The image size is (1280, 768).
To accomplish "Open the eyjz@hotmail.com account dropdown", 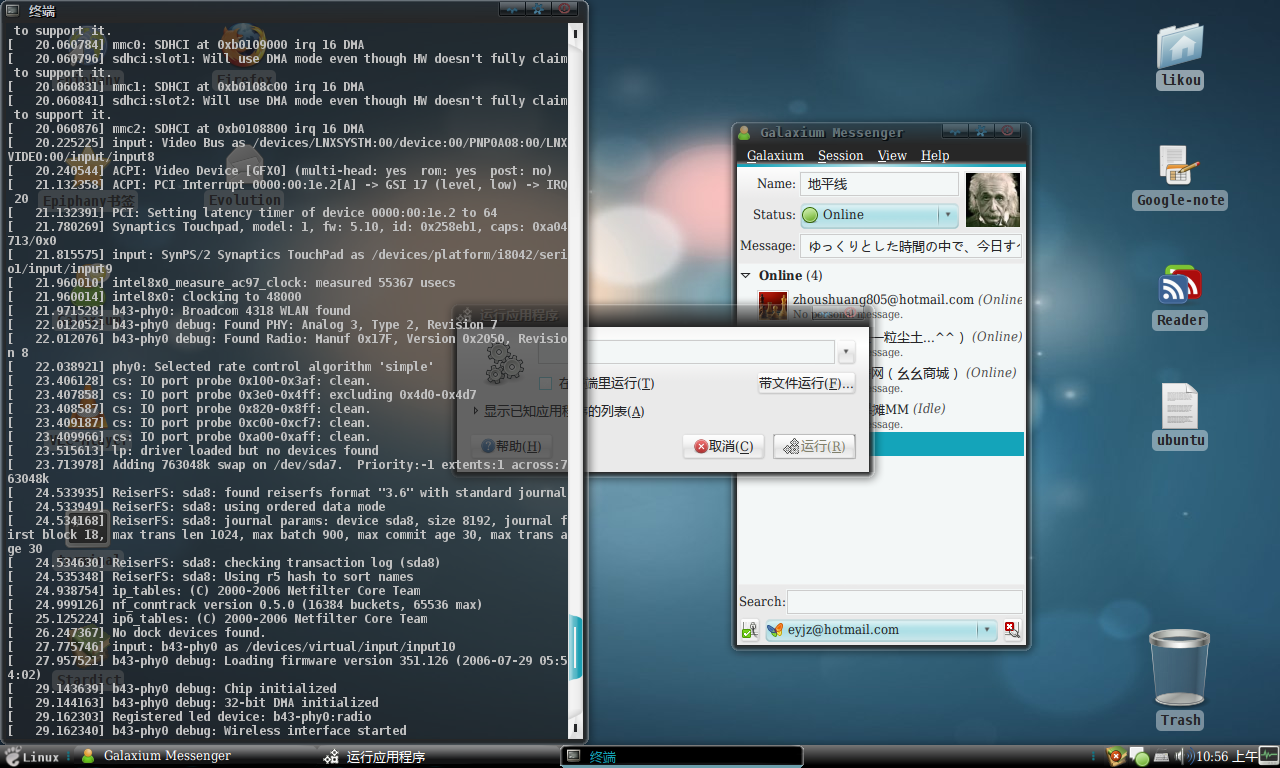I will coord(880,630).
